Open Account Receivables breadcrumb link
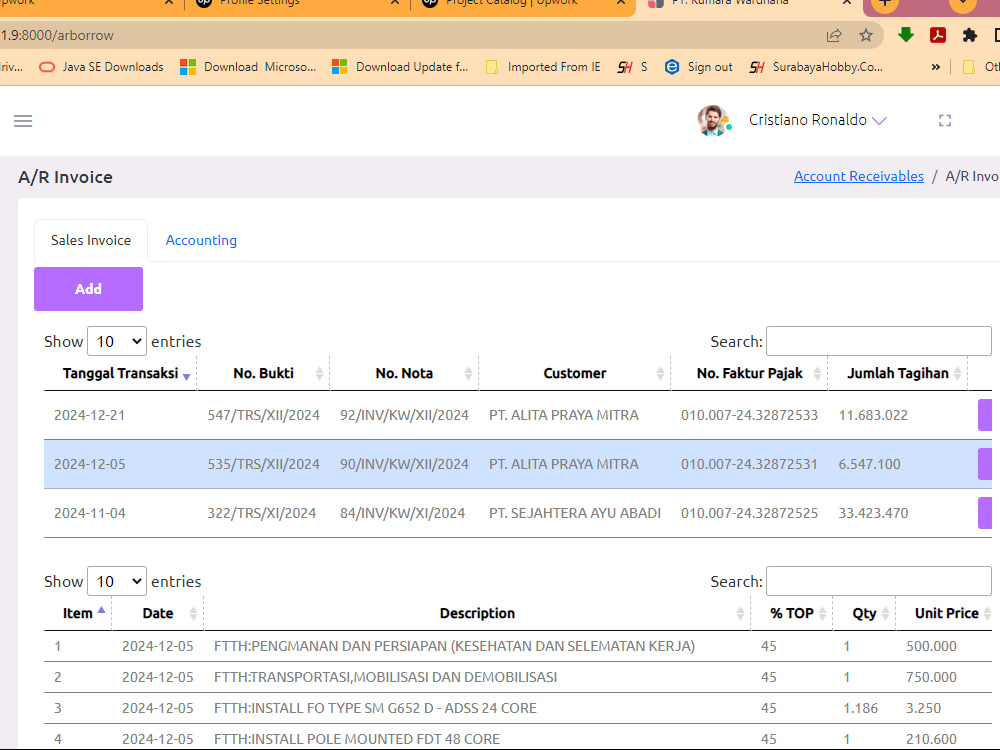The height and width of the screenshot is (750, 1000). (858, 176)
